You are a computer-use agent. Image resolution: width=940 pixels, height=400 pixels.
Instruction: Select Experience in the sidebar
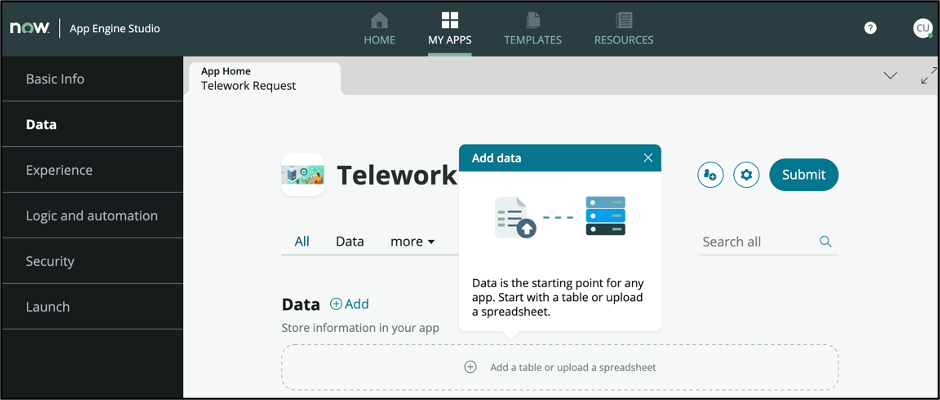[x=59, y=170]
